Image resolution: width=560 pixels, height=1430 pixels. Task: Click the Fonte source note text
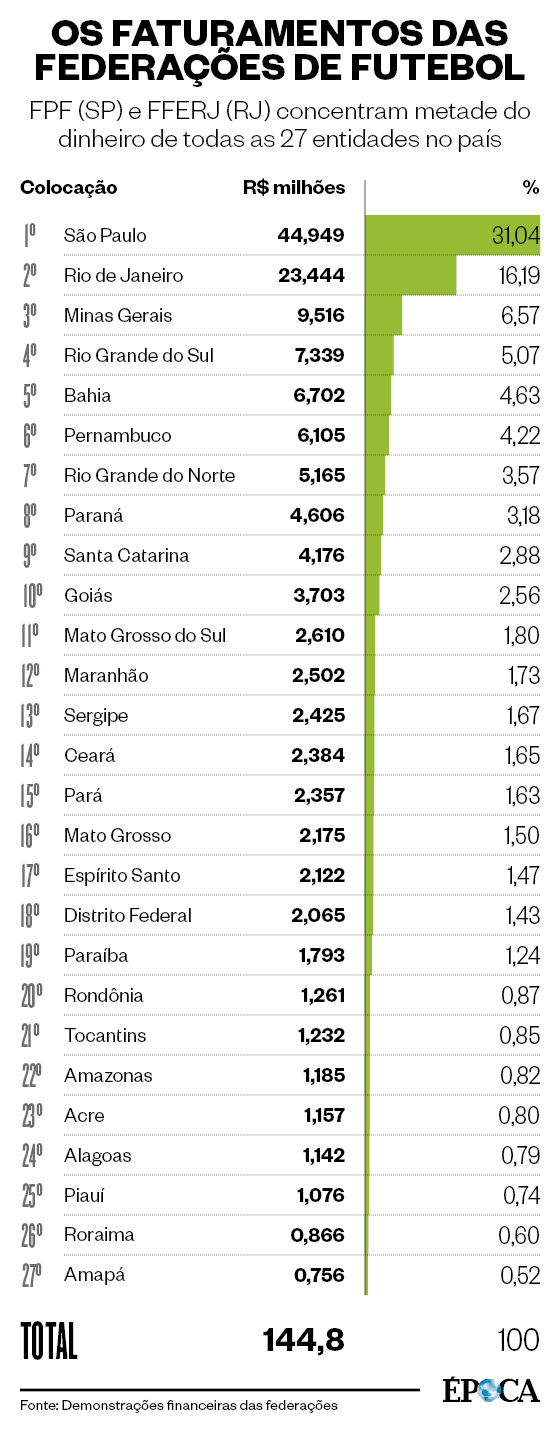(179, 1405)
